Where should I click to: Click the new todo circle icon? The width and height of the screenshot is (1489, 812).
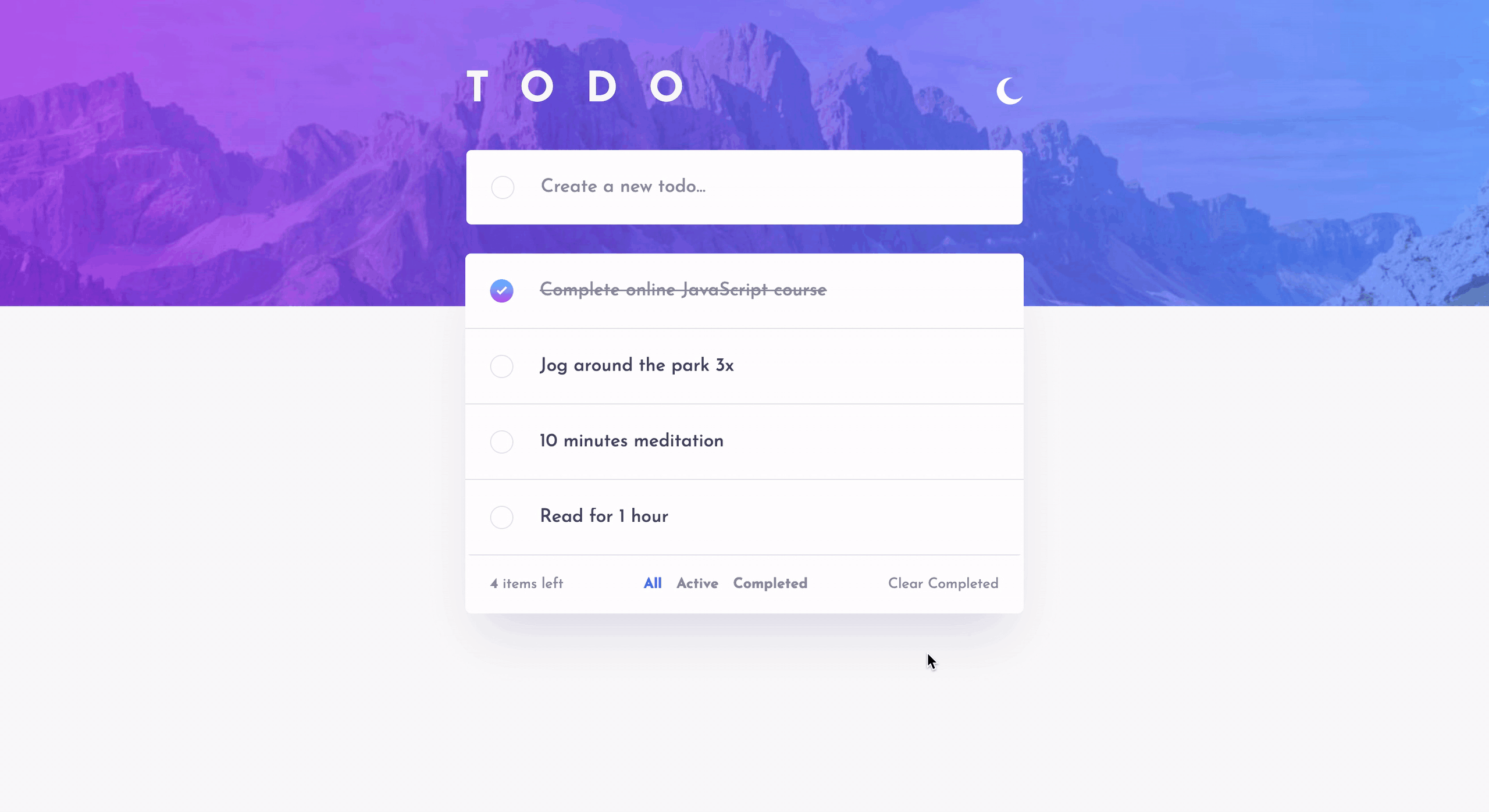(x=502, y=188)
